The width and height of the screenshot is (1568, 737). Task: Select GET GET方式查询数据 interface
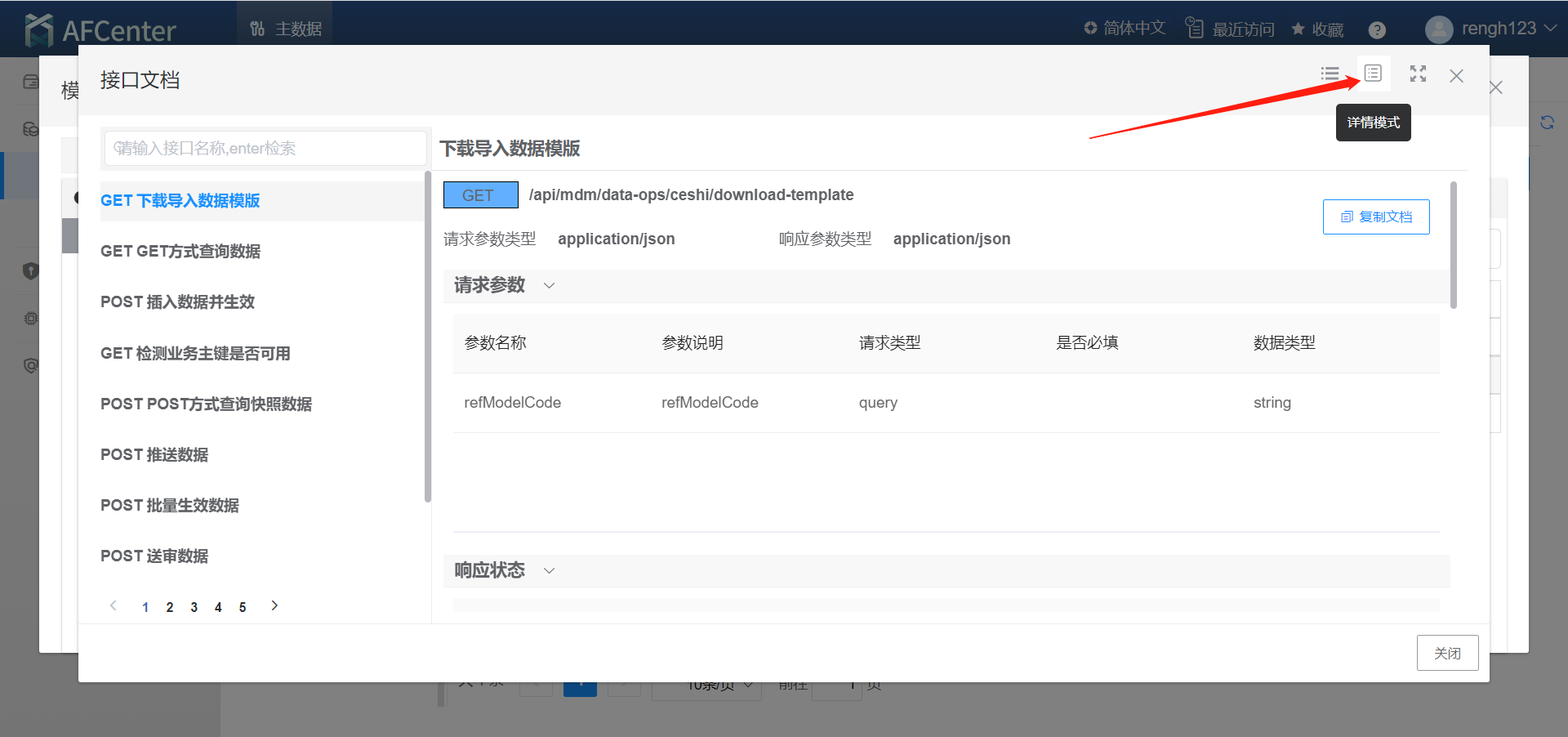180,252
